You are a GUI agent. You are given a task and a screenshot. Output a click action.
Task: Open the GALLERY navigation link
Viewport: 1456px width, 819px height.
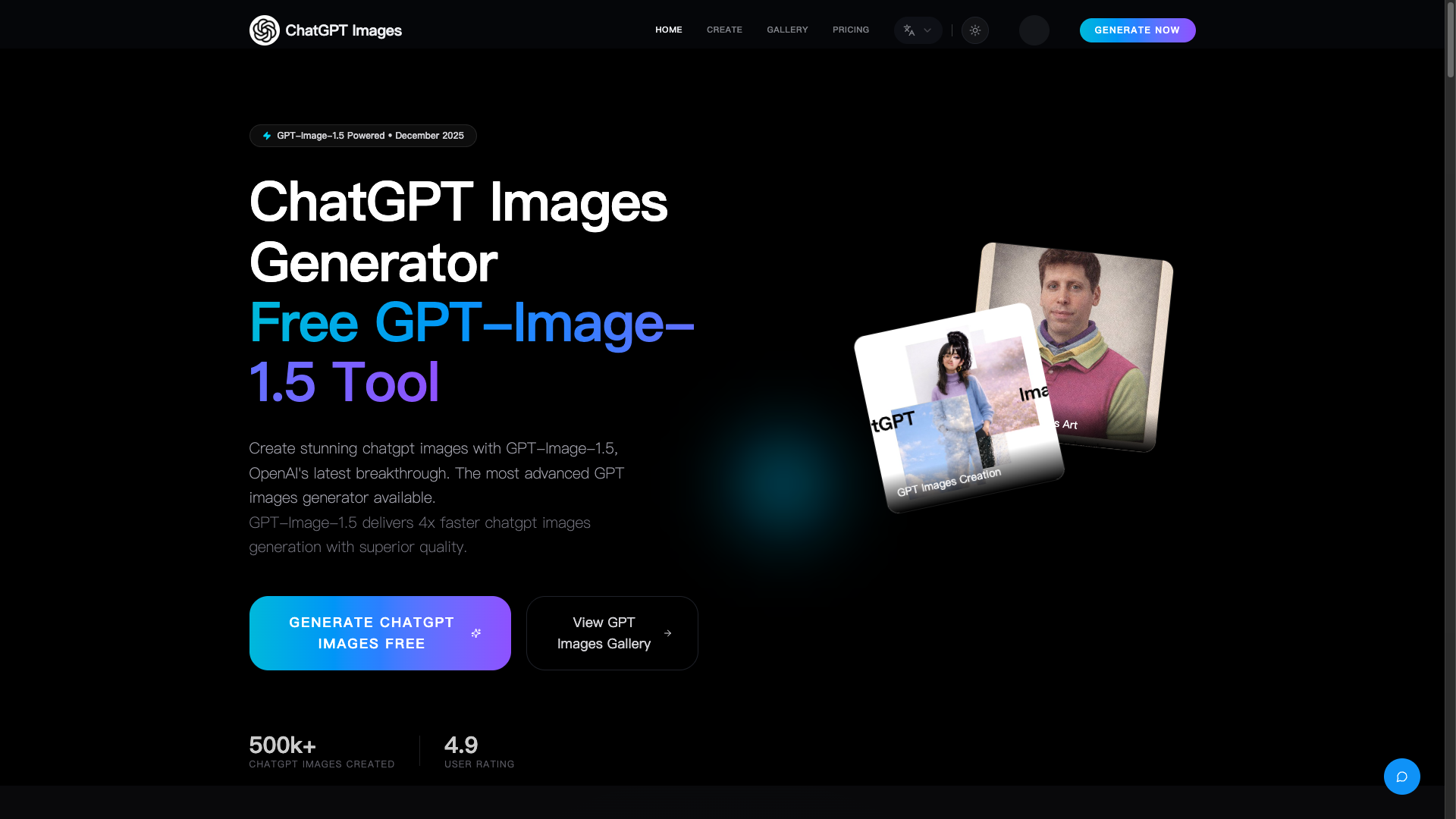786,30
